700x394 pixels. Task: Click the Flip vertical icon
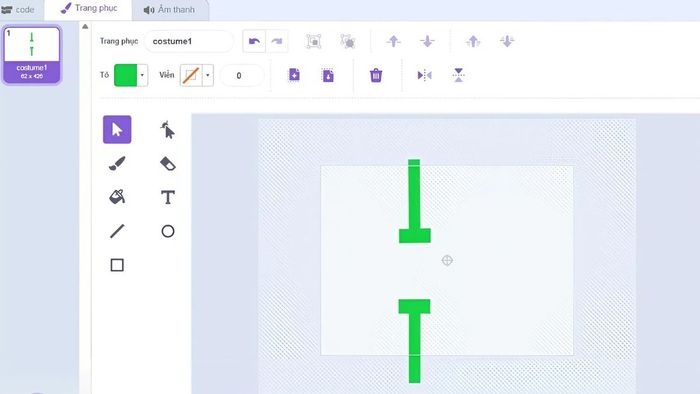point(458,75)
